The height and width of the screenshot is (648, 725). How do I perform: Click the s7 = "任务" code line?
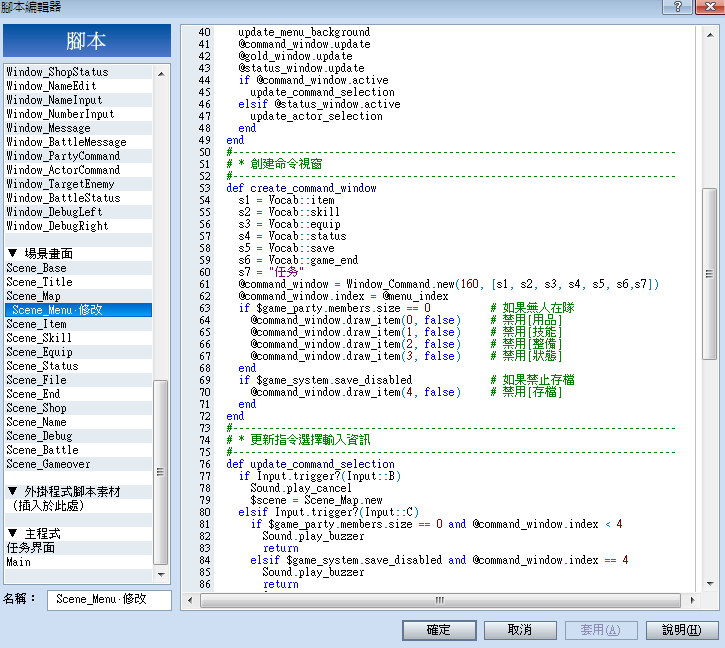click(271, 272)
